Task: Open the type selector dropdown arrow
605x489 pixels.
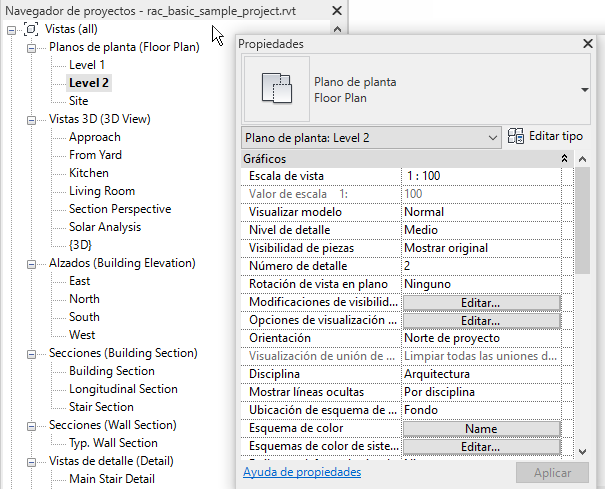Action: (584, 89)
